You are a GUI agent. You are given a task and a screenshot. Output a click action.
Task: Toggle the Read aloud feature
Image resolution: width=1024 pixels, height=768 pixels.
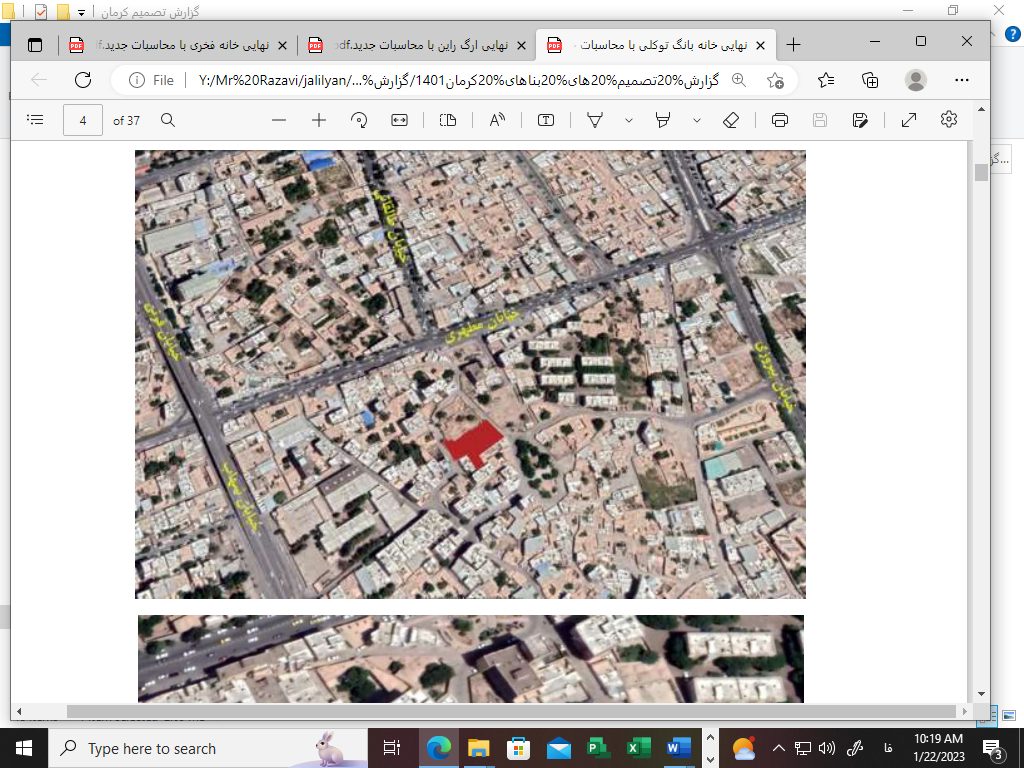[497, 120]
